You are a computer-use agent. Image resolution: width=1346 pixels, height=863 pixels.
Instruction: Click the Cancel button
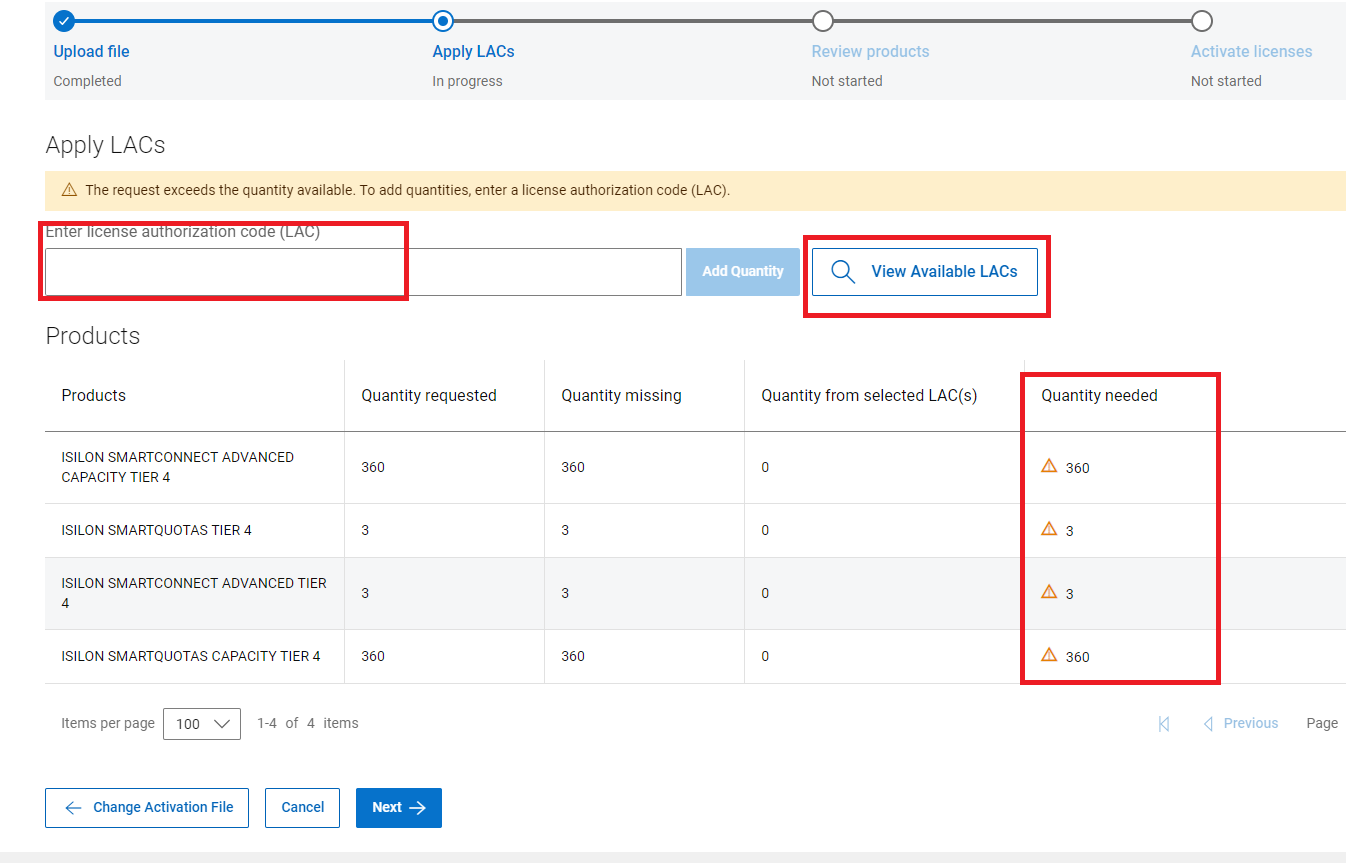pos(302,808)
